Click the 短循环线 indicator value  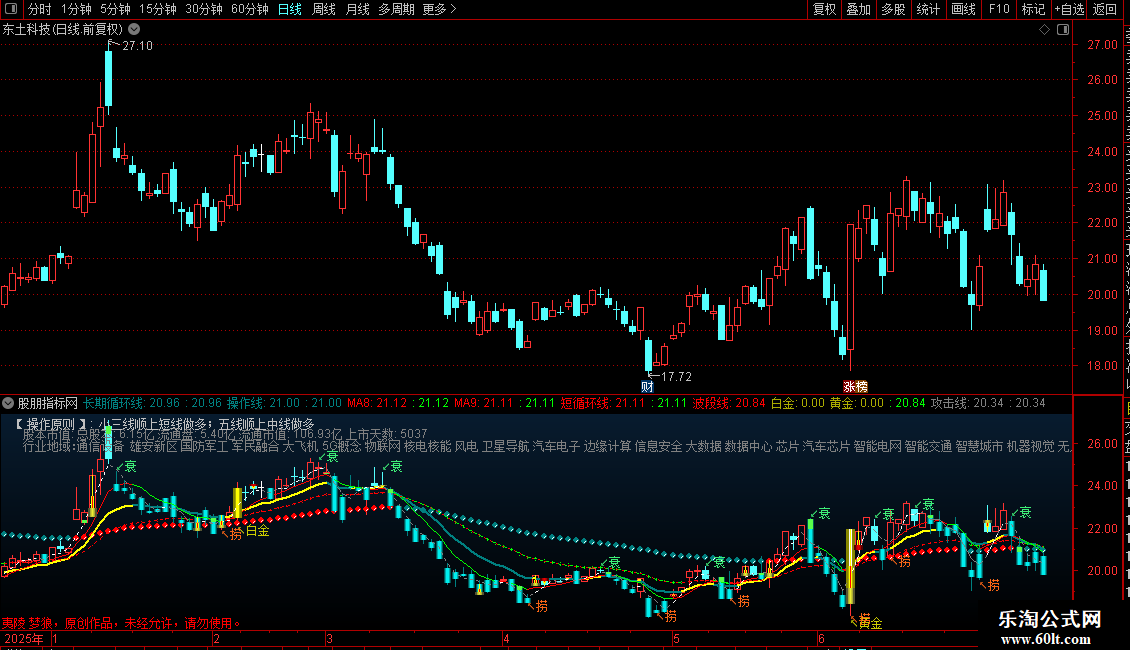point(623,403)
